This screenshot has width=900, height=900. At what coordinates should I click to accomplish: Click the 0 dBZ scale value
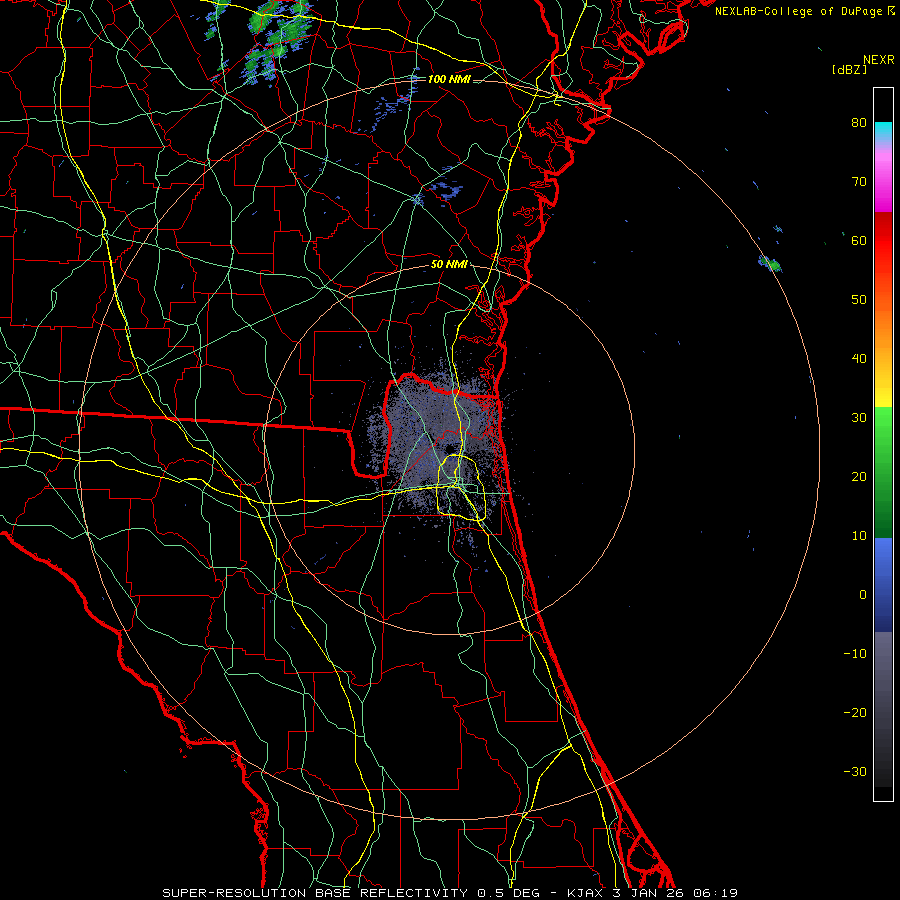pyautogui.click(x=863, y=595)
